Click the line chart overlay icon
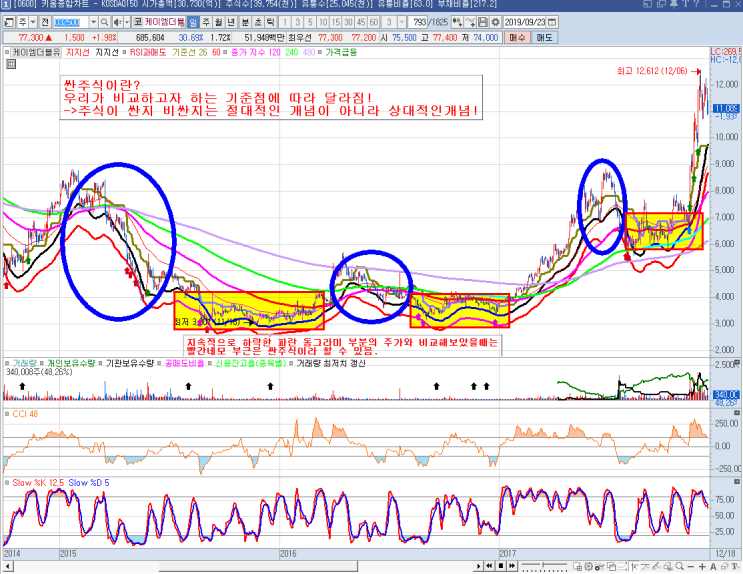The image size is (743, 574). (x=470, y=22)
